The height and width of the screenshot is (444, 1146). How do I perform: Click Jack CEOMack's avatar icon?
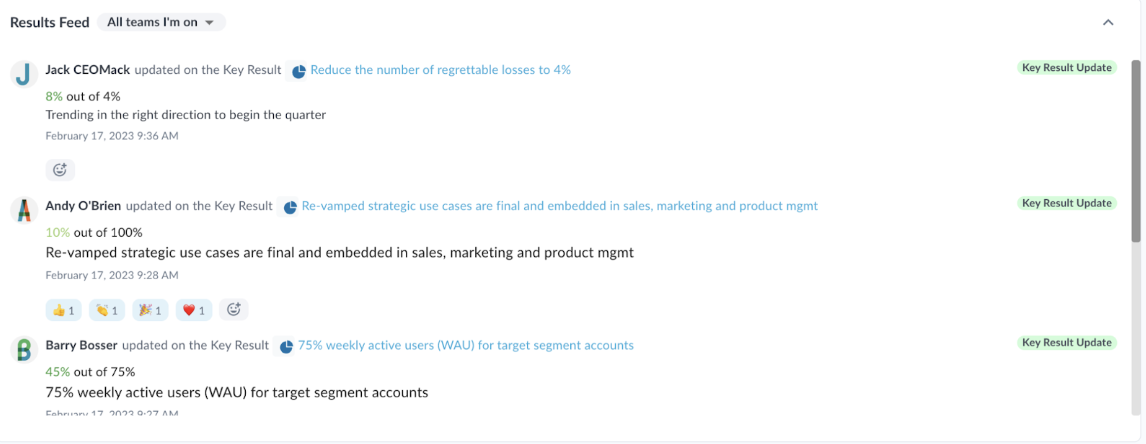tap(24, 75)
